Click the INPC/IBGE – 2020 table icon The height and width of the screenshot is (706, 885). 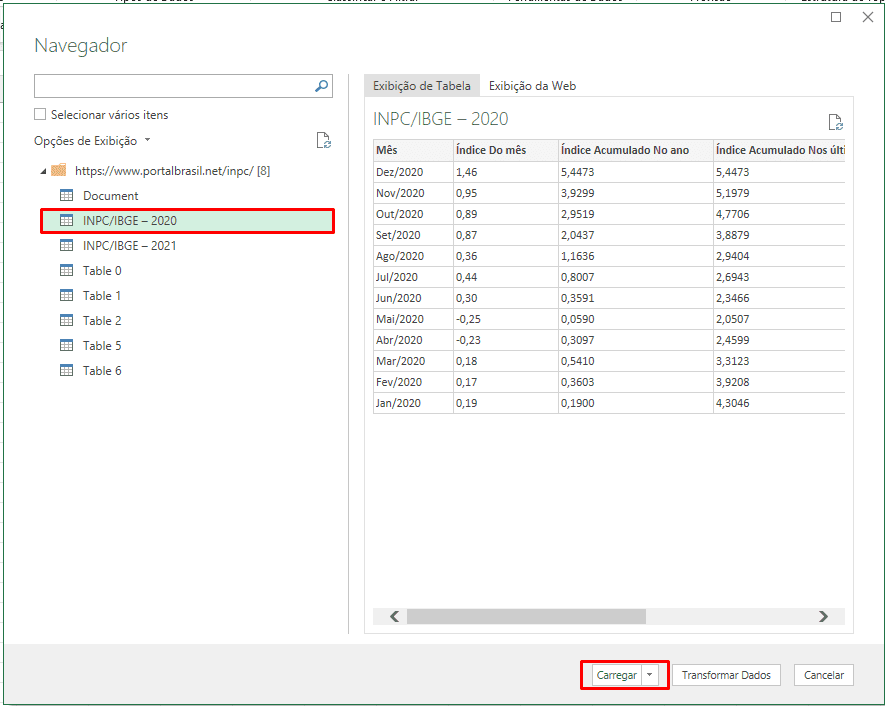pos(67,221)
